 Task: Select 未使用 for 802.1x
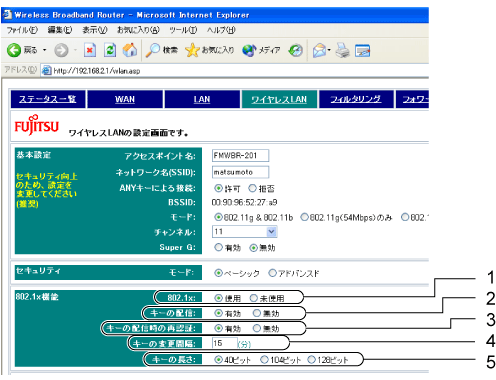(x=254, y=298)
